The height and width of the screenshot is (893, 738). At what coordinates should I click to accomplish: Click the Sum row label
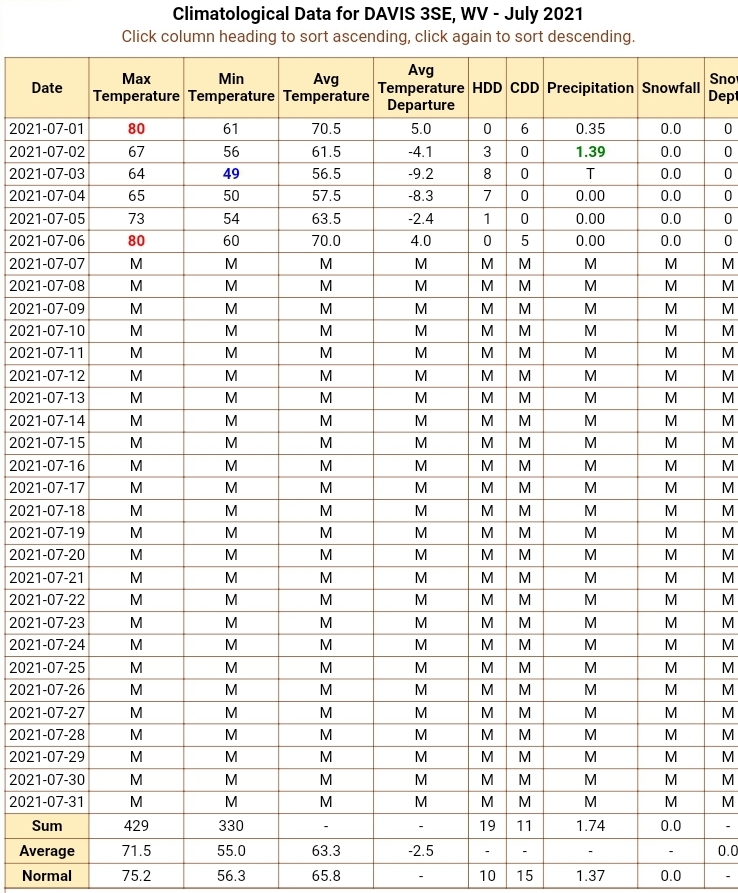click(47, 826)
